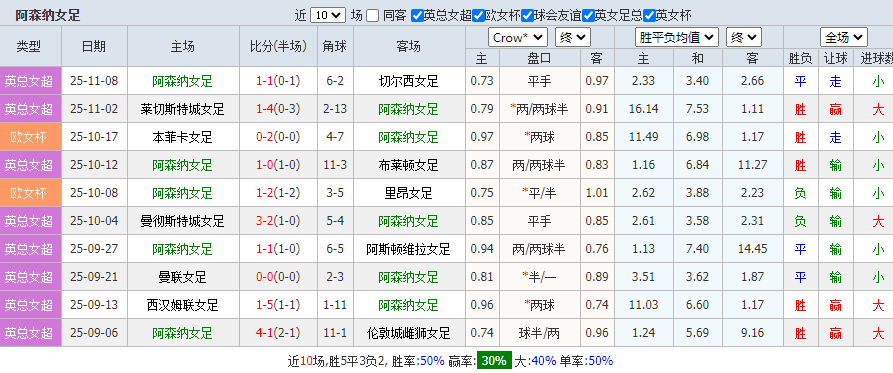893x373 pixels.
Task: Uncheck the 英总女超 filter checkbox
Action: (x=417, y=15)
